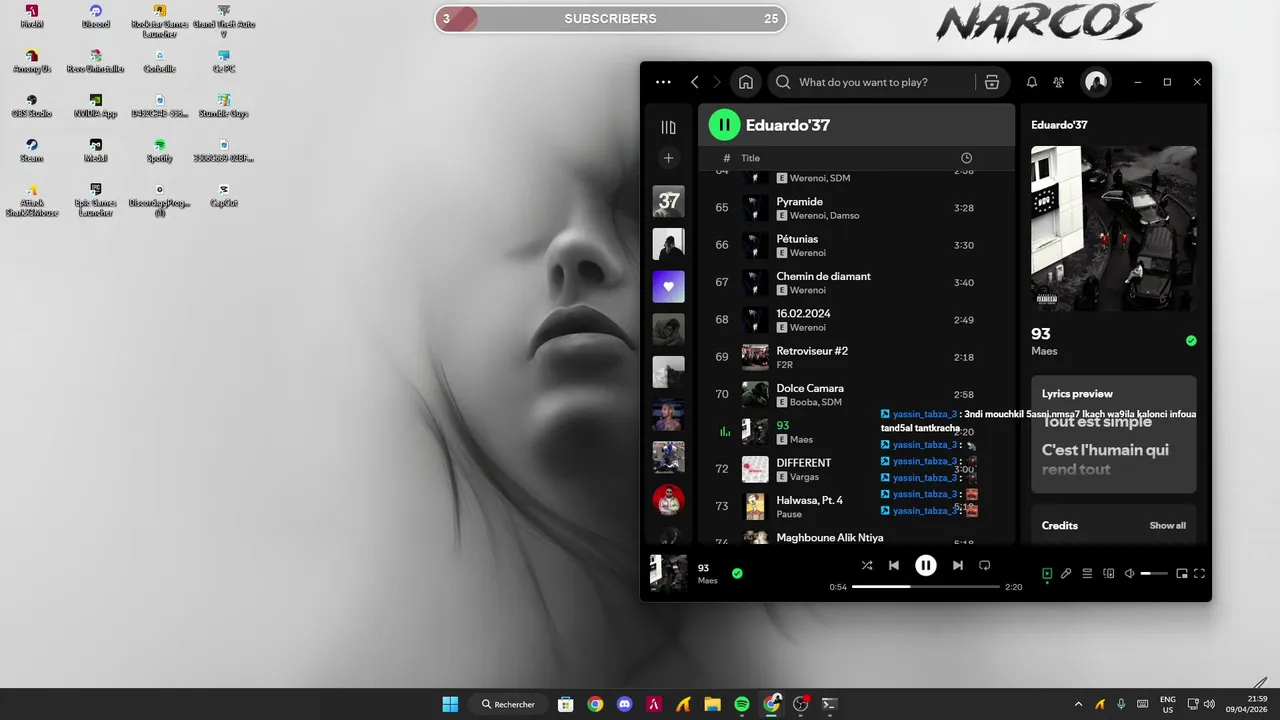Open Lyrics with the microphone icon
1280x720 pixels.
(1067, 574)
